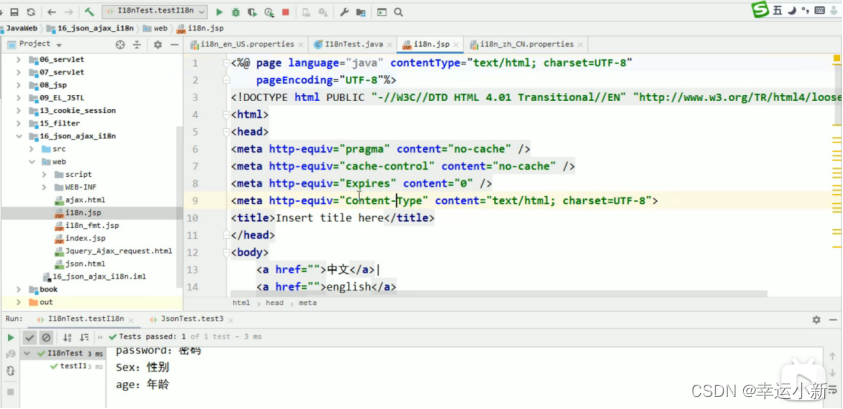The height and width of the screenshot is (409, 843).
Task: Click the Synchronize refresh toolbar icon
Action: [x=31, y=12]
